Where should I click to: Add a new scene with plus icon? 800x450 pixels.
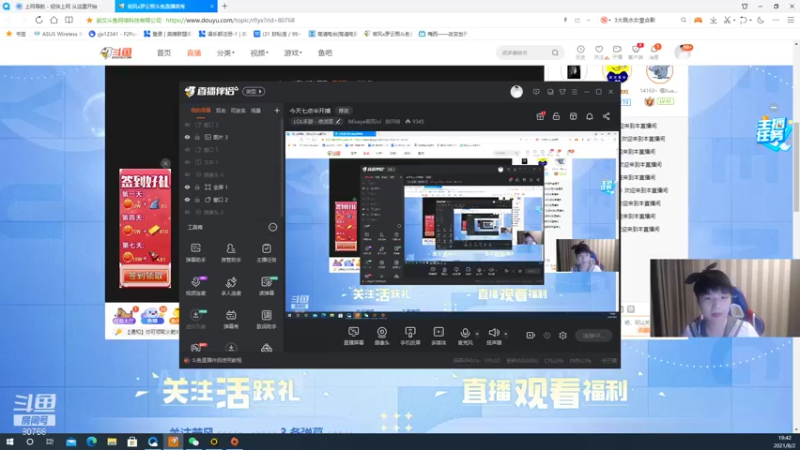tap(277, 110)
